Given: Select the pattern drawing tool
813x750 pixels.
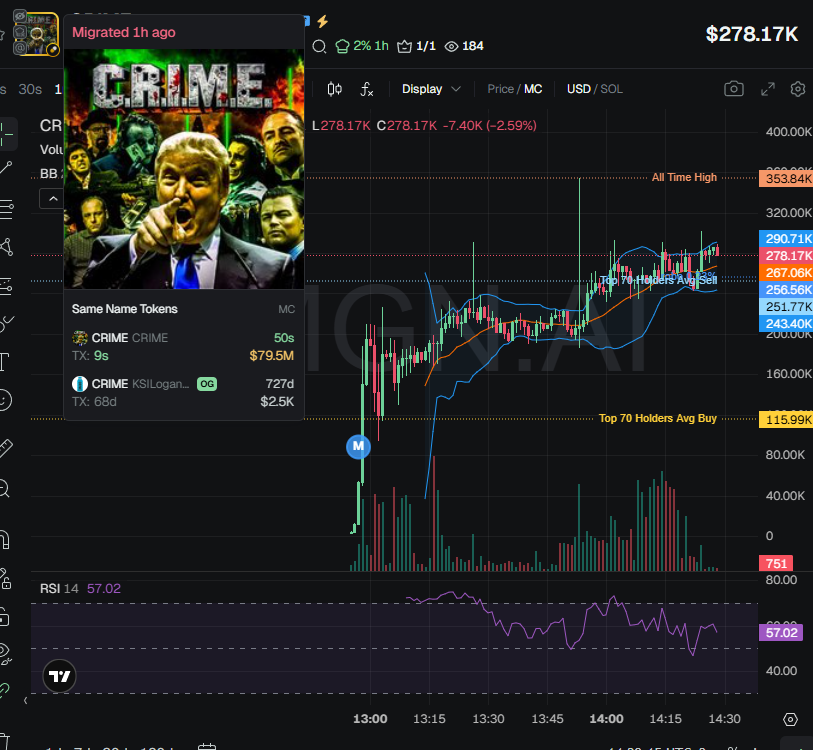Looking at the screenshot, I should (x=7, y=247).
